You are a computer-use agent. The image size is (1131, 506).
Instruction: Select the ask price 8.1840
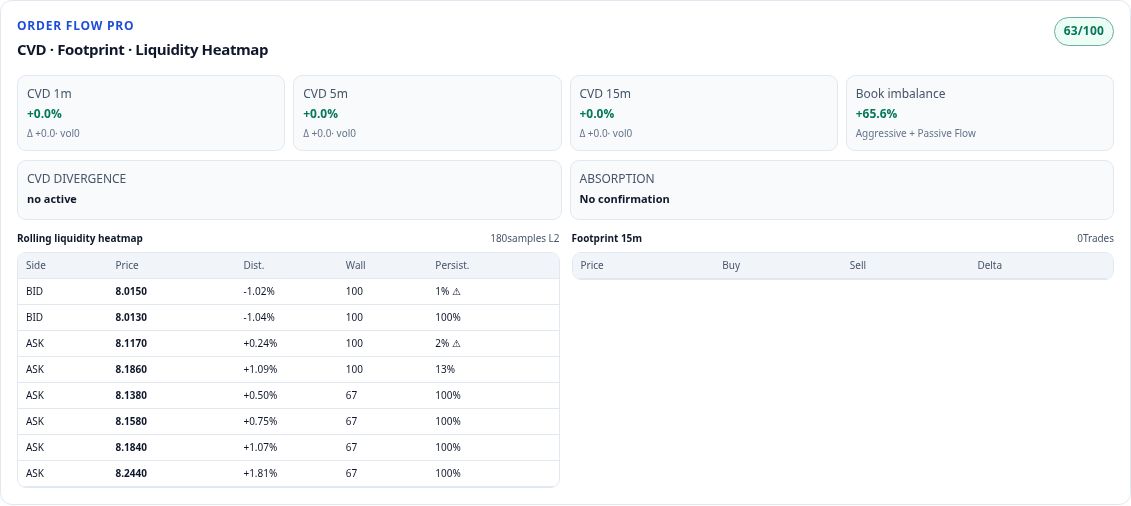131,447
